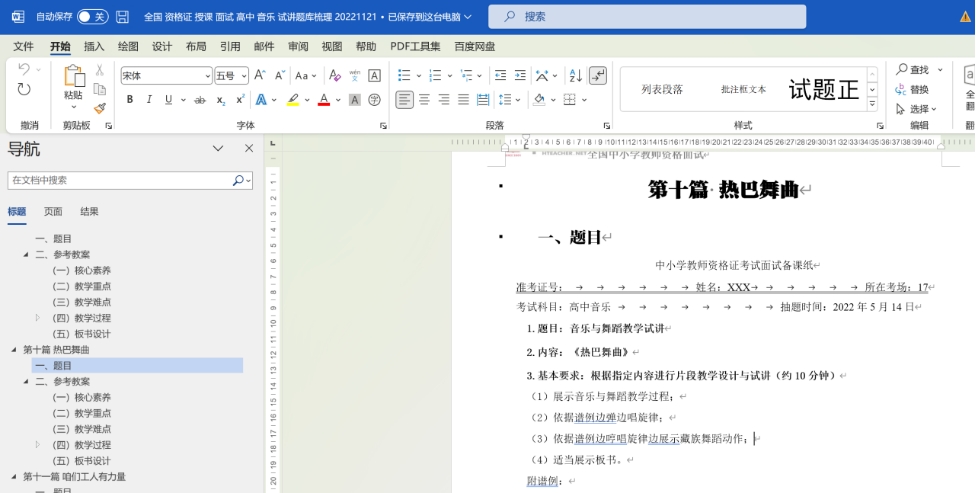Center-align the paragraph
Viewport: 976px width, 493px height.
point(425,100)
